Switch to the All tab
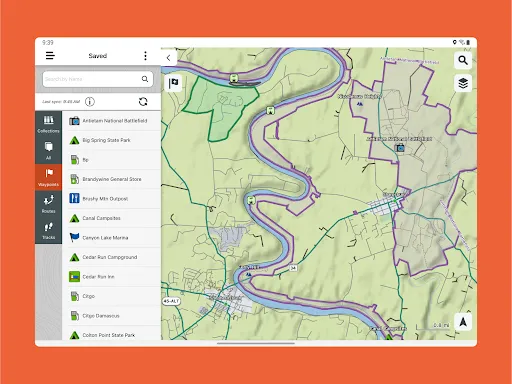 (48, 151)
